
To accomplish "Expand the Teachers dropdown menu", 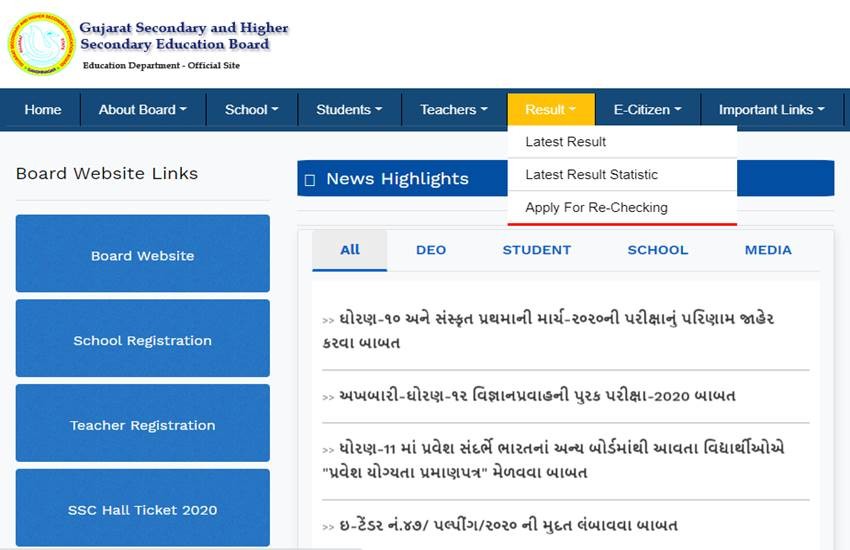I will pos(453,110).
